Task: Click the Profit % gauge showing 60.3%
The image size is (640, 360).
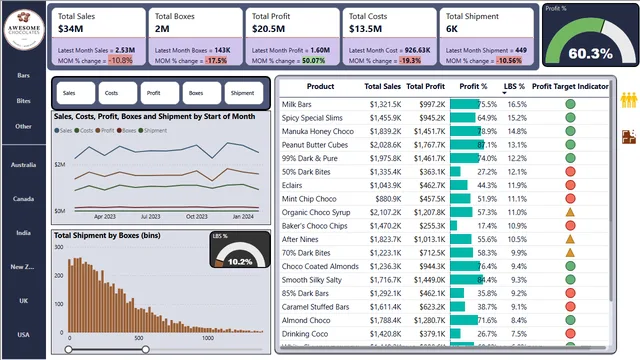Action: (x=590, y=36)
